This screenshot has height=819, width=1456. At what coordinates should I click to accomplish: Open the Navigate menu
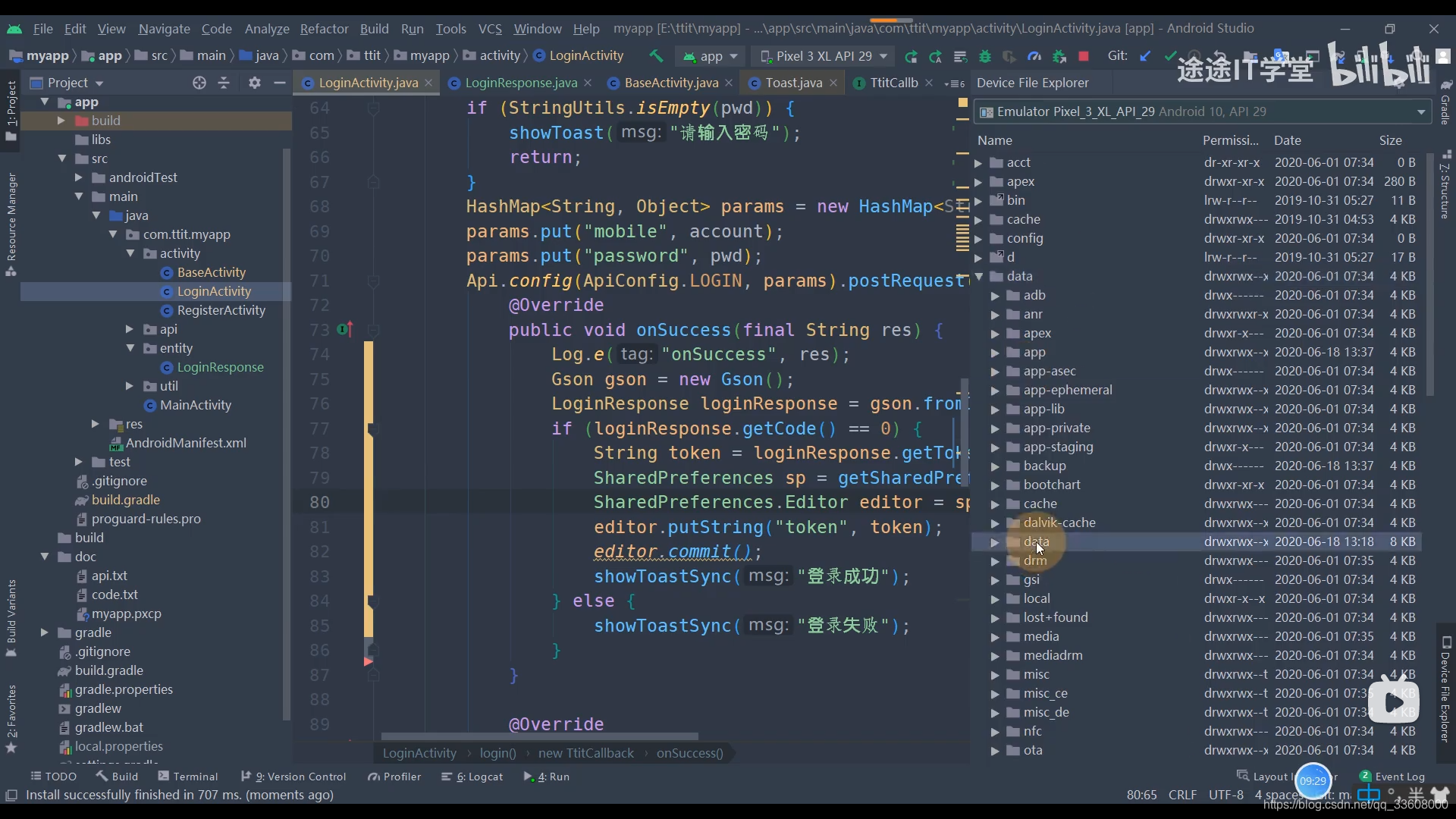[x=164, y=29]
